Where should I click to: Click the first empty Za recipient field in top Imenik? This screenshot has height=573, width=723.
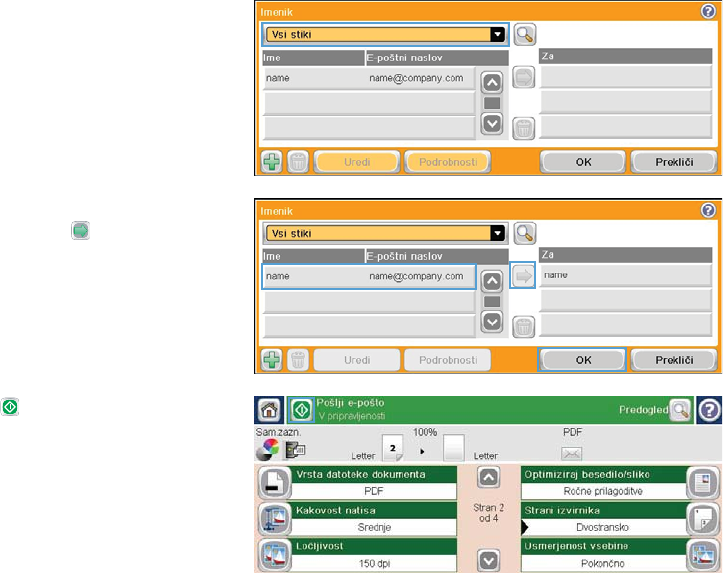626,77
